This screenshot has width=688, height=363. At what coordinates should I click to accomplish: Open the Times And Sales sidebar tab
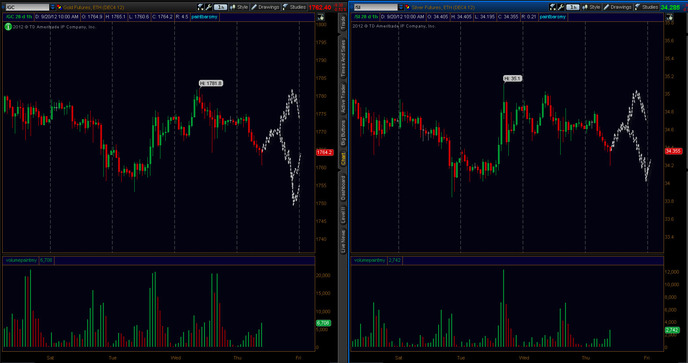tap(343, 58)
